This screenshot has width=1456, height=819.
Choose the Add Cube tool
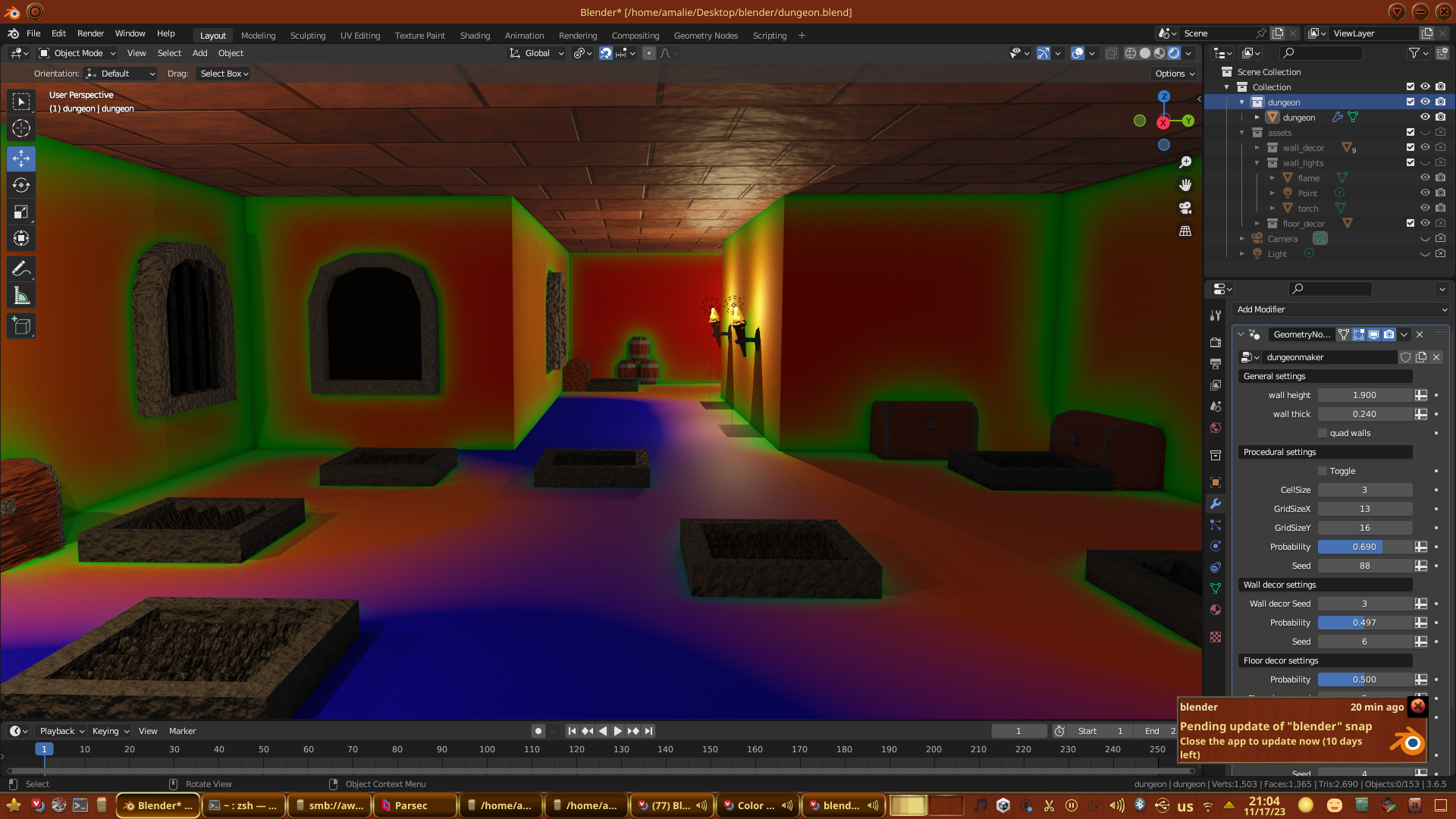(x=21, y=327)
